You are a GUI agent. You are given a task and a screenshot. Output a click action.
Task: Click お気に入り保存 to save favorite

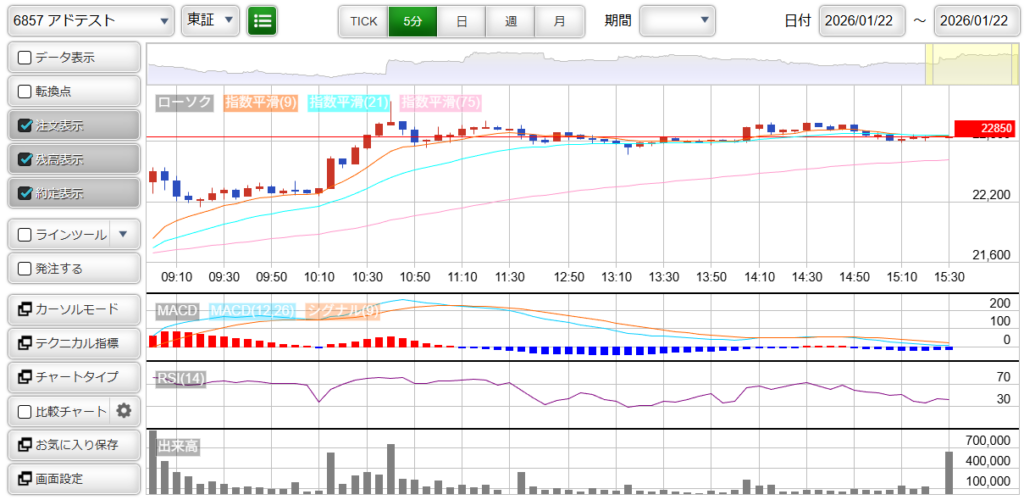click(x=72, y=444)
